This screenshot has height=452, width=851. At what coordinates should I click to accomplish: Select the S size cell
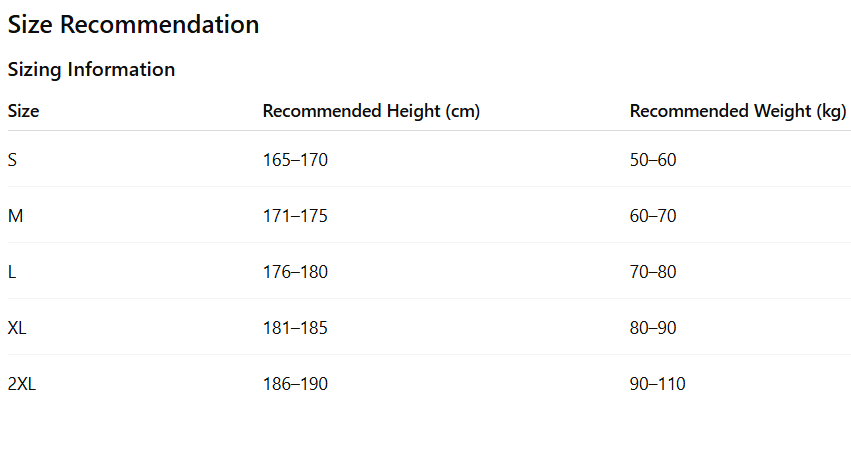click(x=12, y=160)
